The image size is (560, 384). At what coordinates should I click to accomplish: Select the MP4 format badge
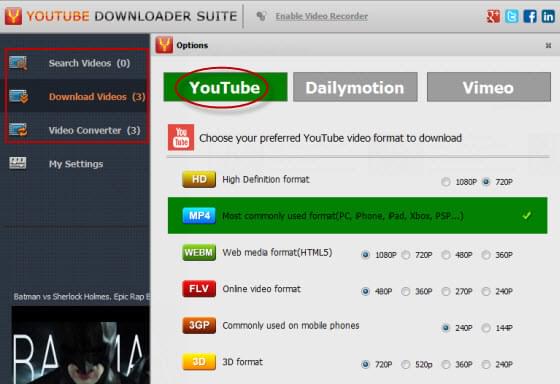click(x=199, y=215)
